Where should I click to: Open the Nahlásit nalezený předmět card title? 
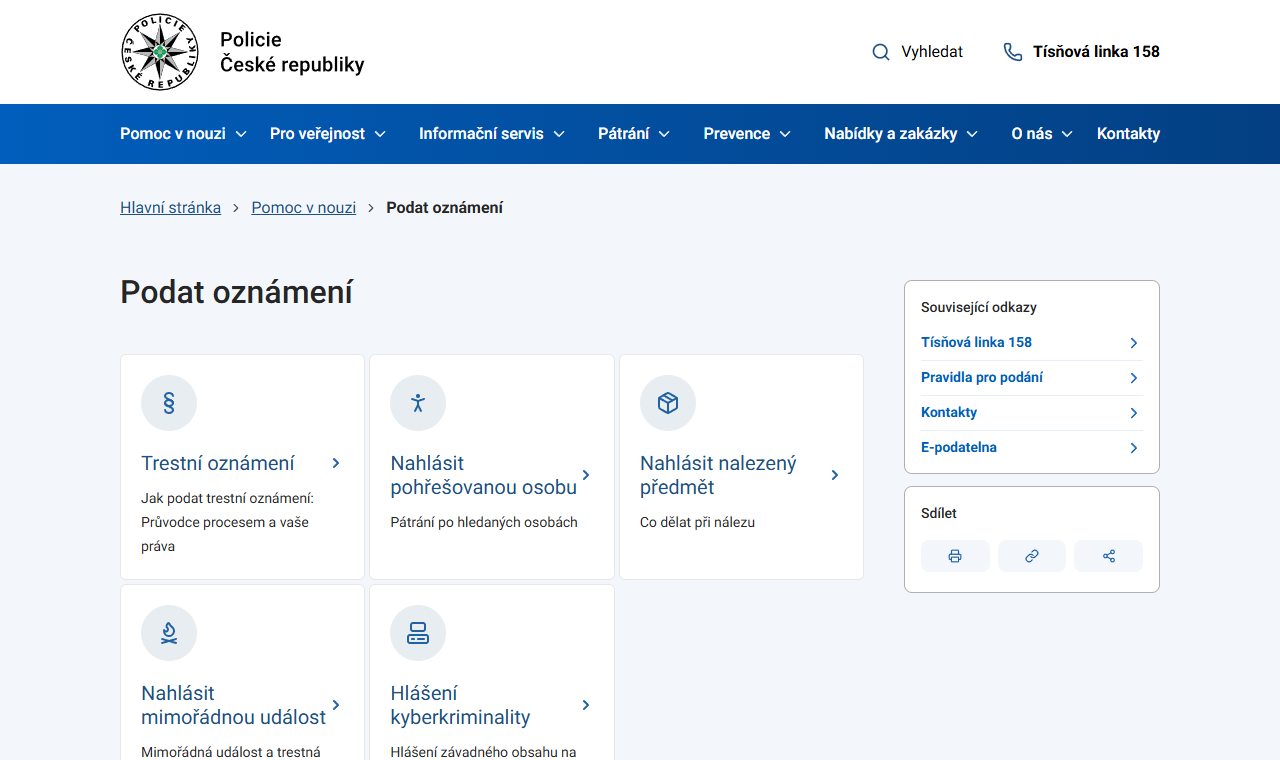(718, 475)
